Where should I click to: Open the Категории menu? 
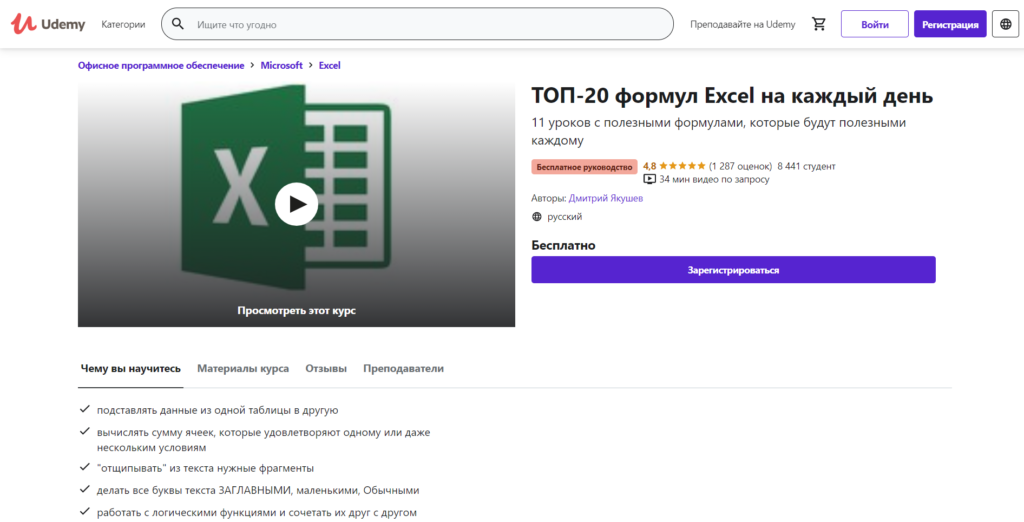click(123, 24)
